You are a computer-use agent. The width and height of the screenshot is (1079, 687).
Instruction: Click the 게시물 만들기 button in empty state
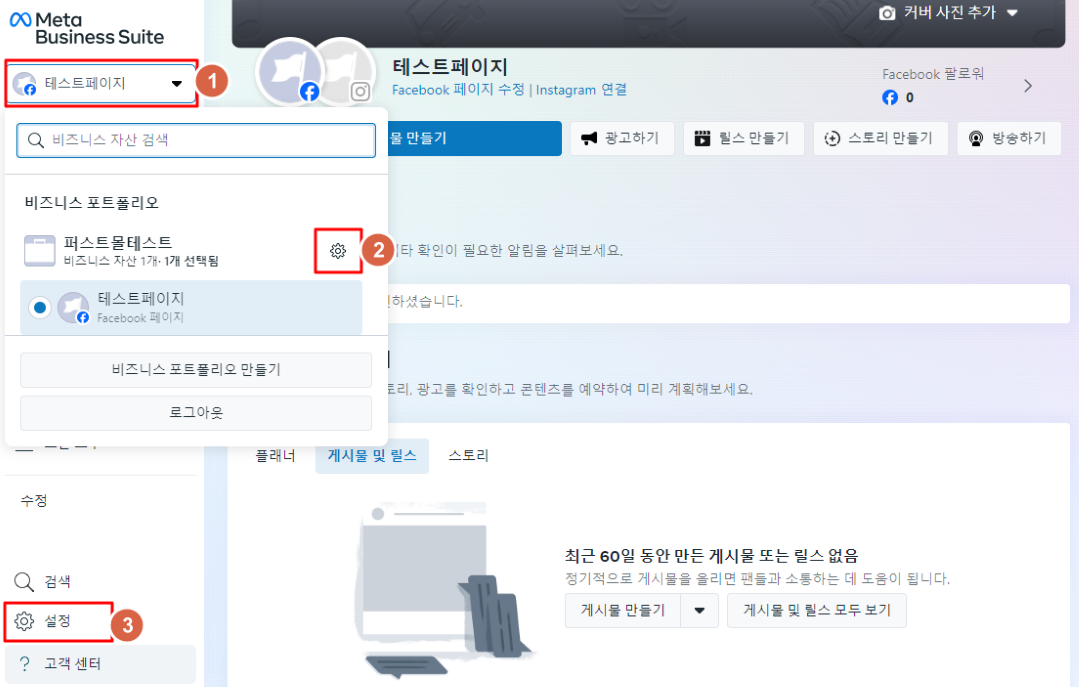623,611
